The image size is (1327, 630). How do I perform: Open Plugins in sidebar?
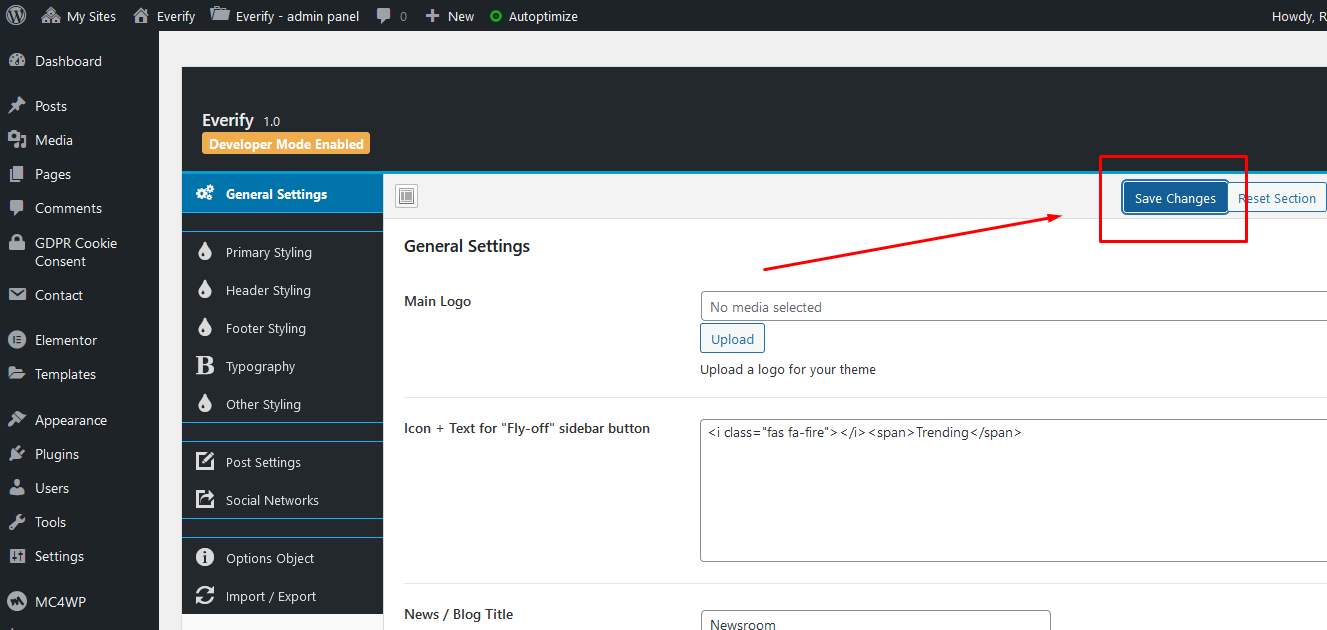click(57, 454)
